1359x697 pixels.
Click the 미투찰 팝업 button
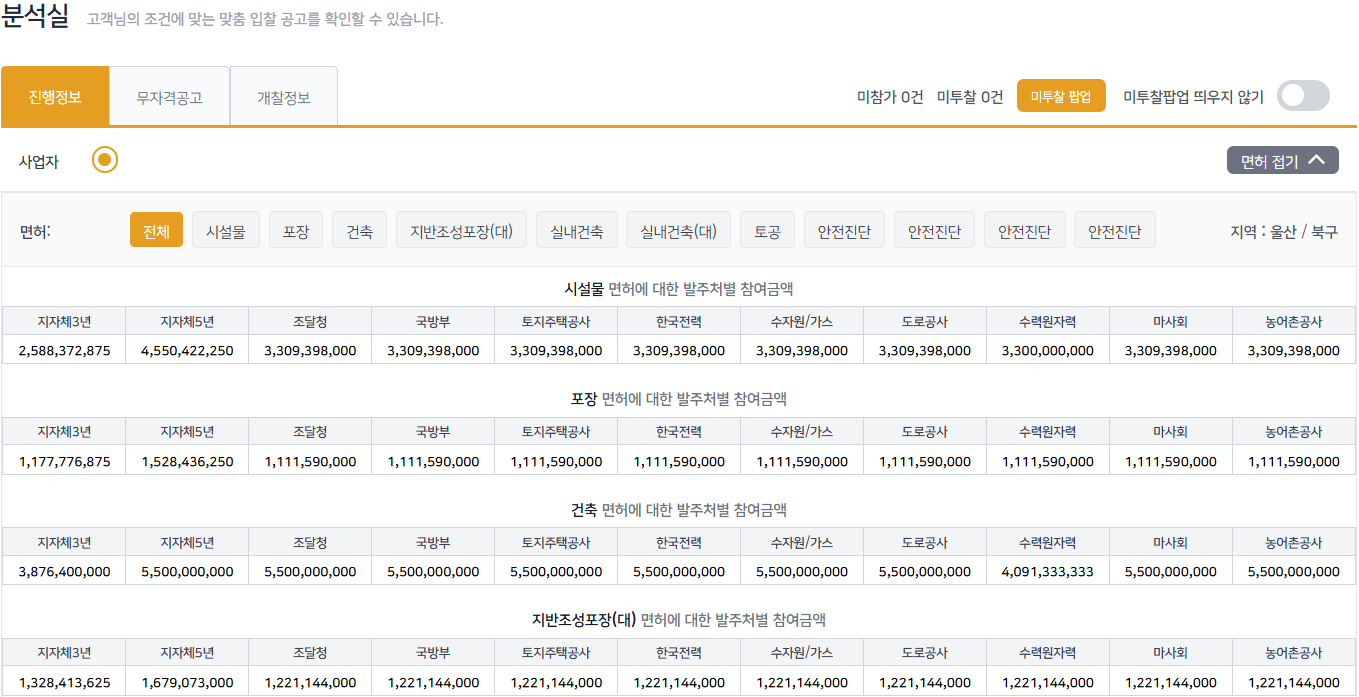click(1061, 95)
